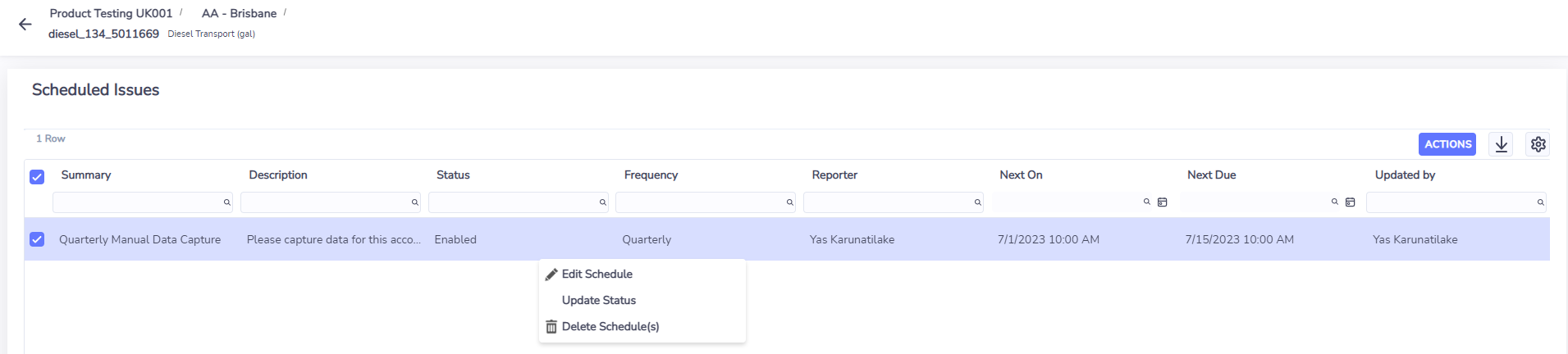This screenshot has height=354, width=1568.
Task: Sort by the Reporter column header
Action: tap(834, 175)
